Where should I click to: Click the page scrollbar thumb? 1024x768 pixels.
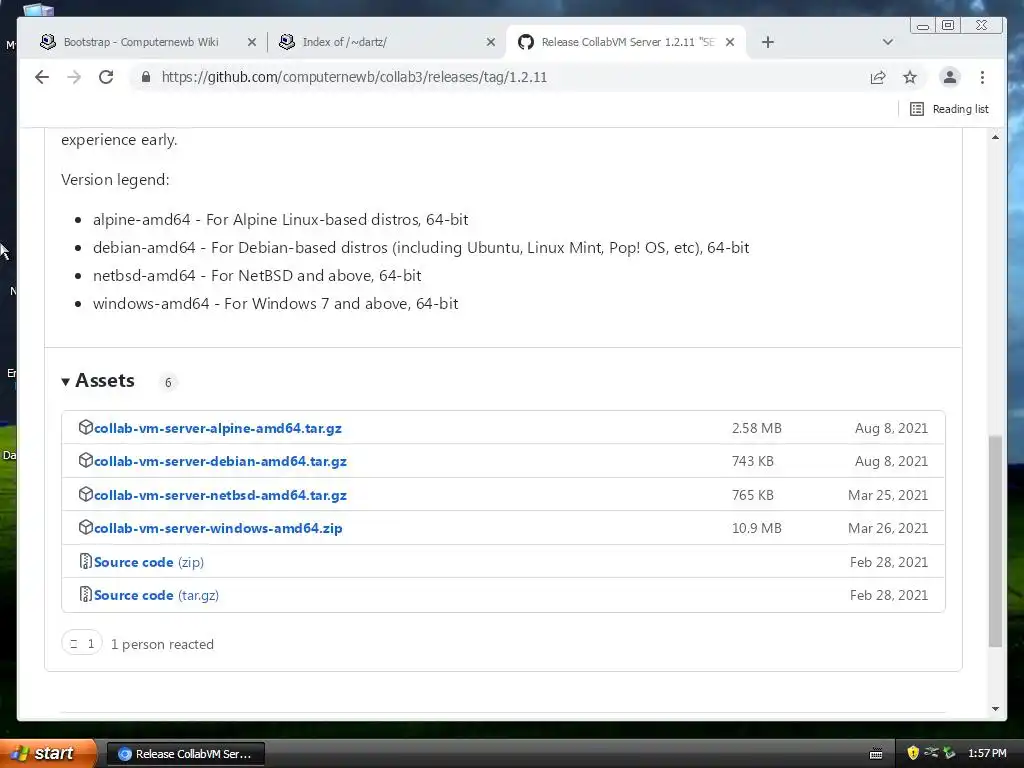tap(995, 541)
